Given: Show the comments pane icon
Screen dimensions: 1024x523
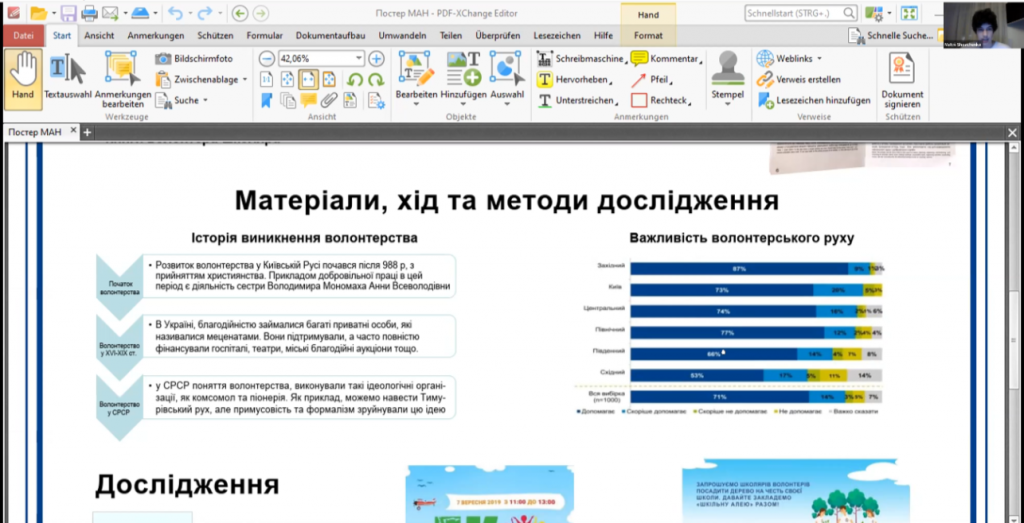Looking at the screenshot, I should tap(308, 101).
